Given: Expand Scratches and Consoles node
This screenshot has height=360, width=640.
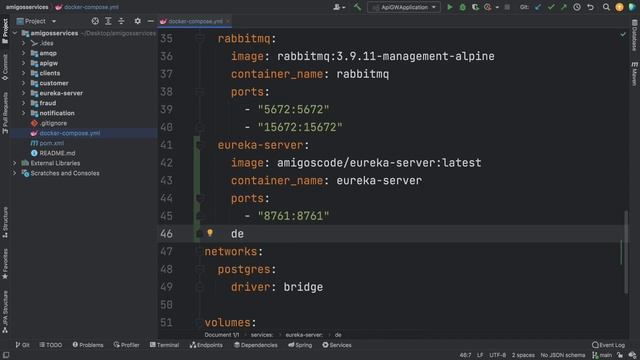Looking at the screenshot, I should coord(15,173).
